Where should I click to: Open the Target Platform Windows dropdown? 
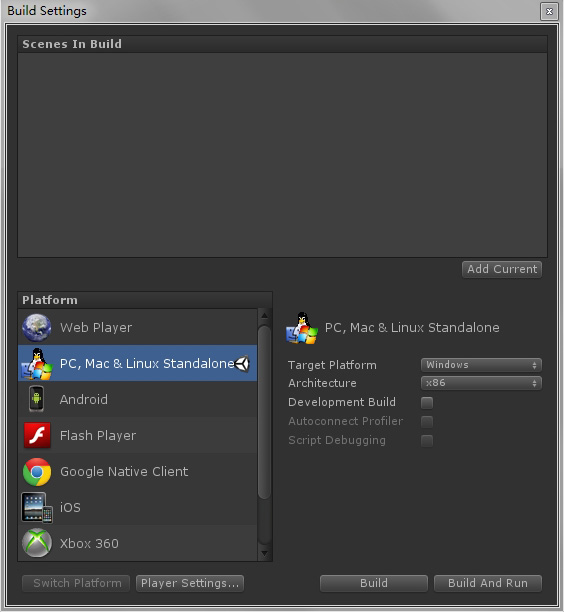point(481,365)
